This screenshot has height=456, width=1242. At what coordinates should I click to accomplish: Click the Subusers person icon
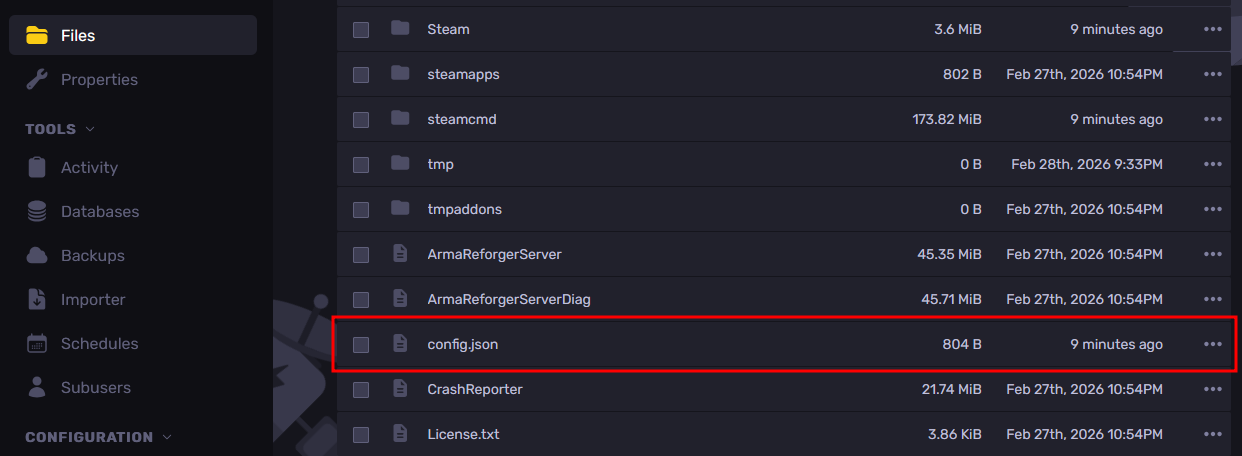[37, 388]
